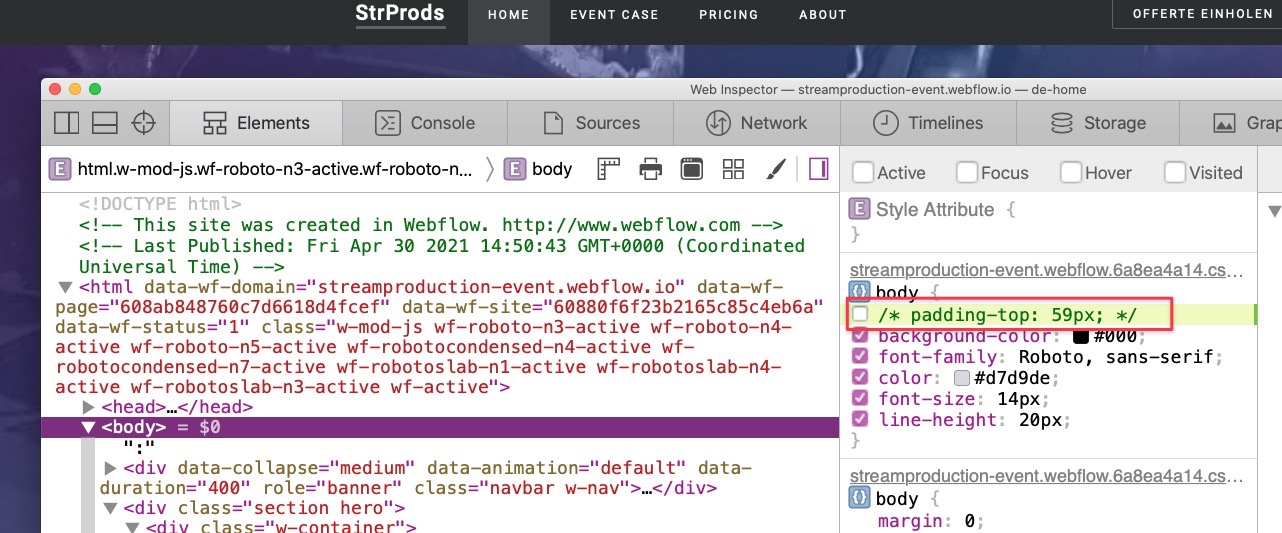The image size is (1282, 533).
Task: Uncheck the color #d7d9de property
Action: click(x=860, y=378)
